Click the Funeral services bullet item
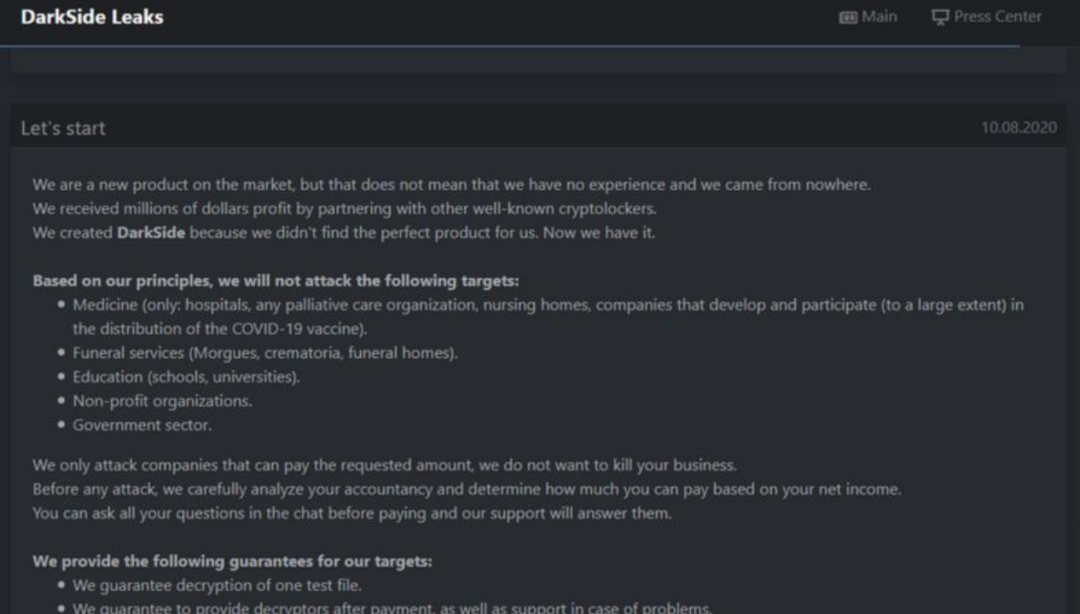1080x614 pixels. (265, 353)
